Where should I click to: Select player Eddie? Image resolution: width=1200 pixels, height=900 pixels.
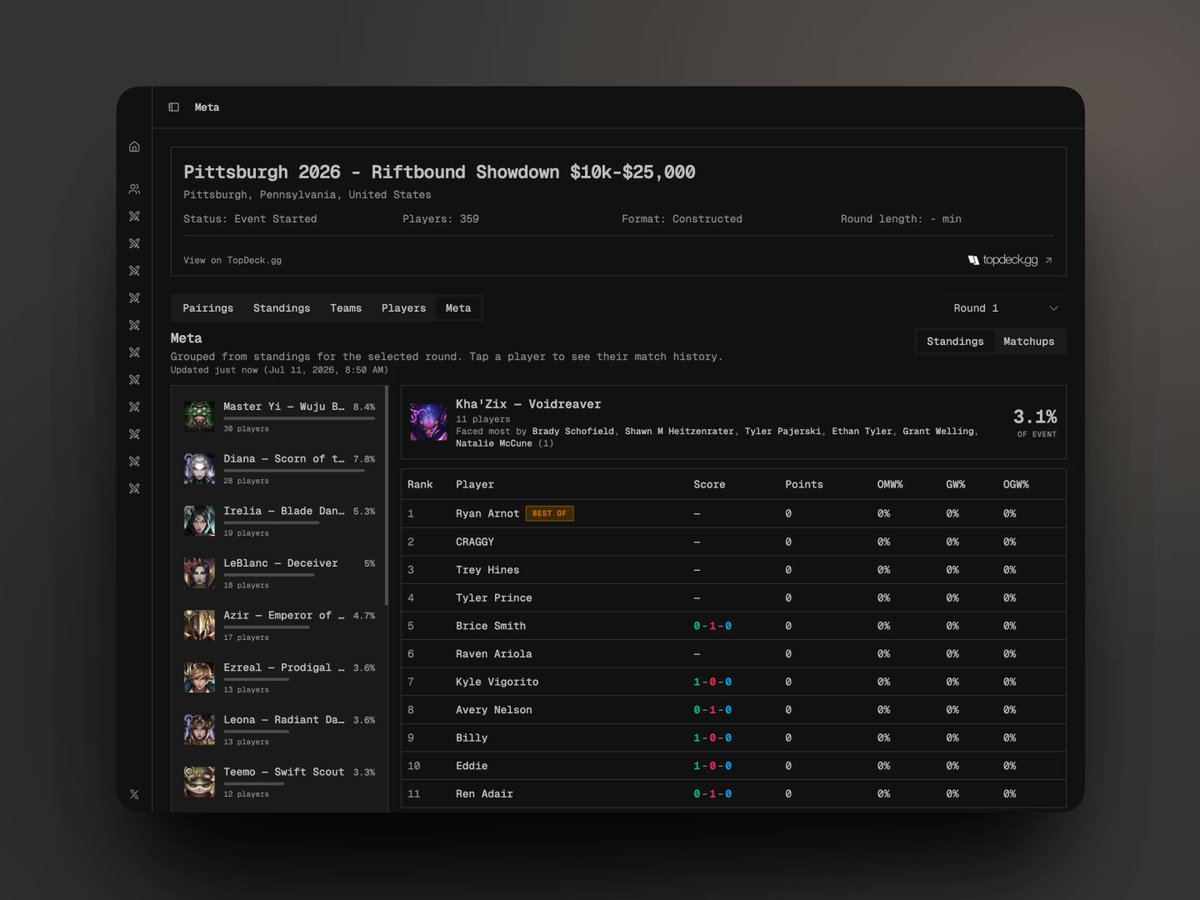tap(472, 765)
